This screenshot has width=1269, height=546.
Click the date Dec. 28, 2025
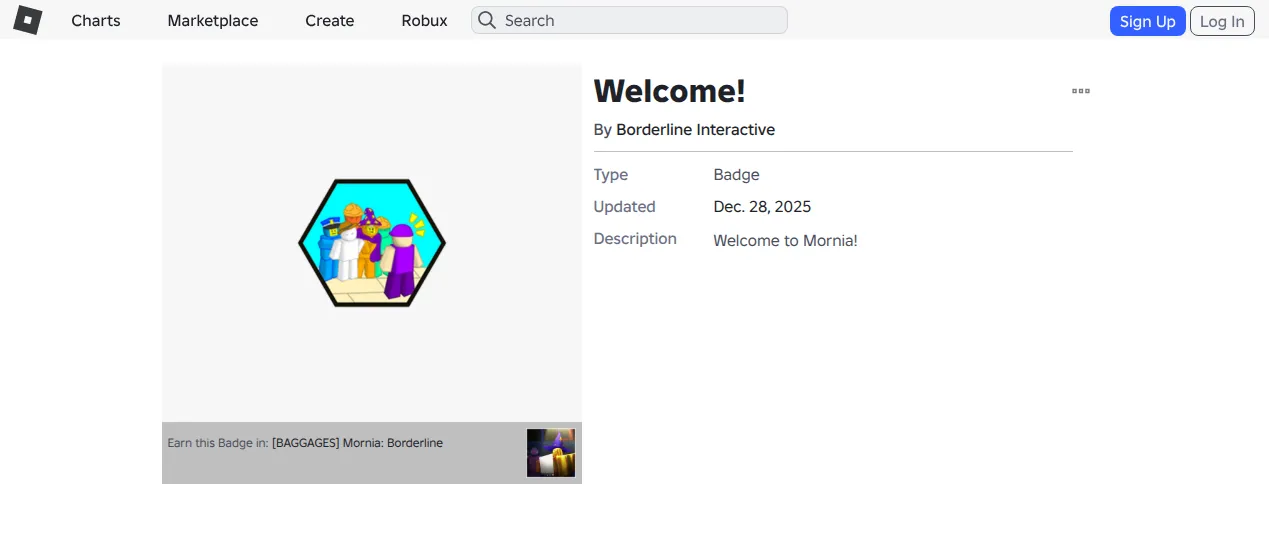(762, 207)
